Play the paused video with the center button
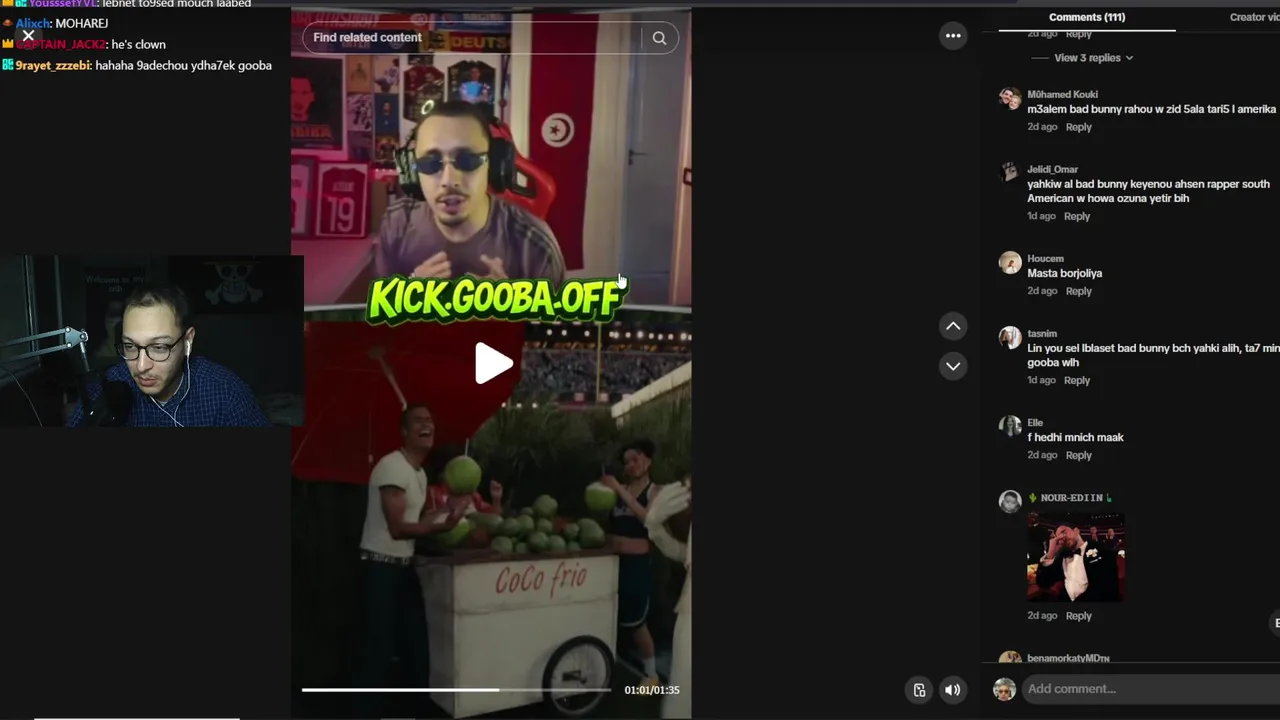Screen dimensions: 1280x720 (492, 363)
